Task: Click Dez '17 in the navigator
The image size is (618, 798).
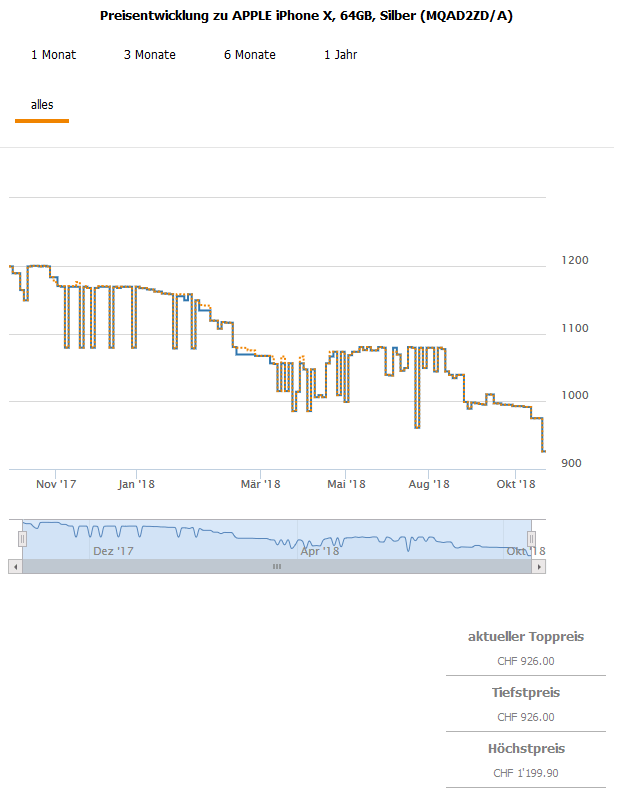Action: pyautogui.click(x=113, y=552)
